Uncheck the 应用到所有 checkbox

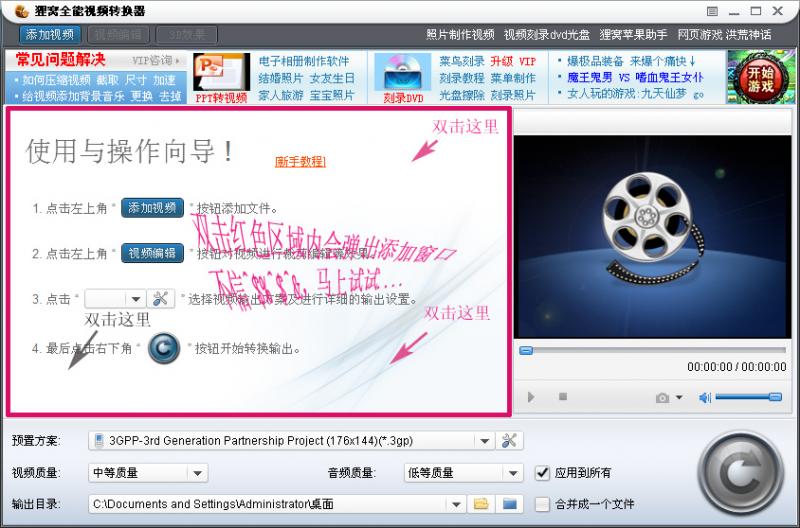tap(542, 473)
